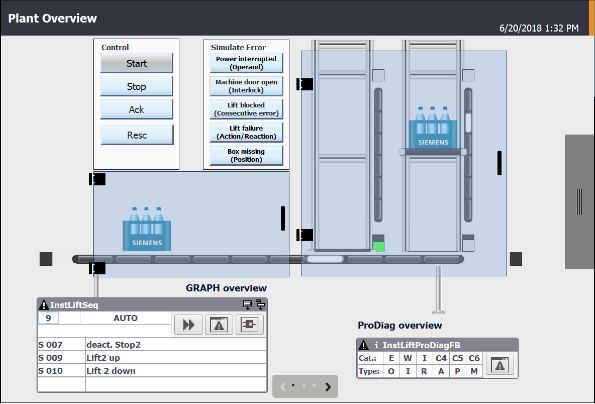Image resolution: width=595 pixels, height=404 pixels.
Task: Click the display-download icon in InstLiftSeq header
Action: coord(247,304)
